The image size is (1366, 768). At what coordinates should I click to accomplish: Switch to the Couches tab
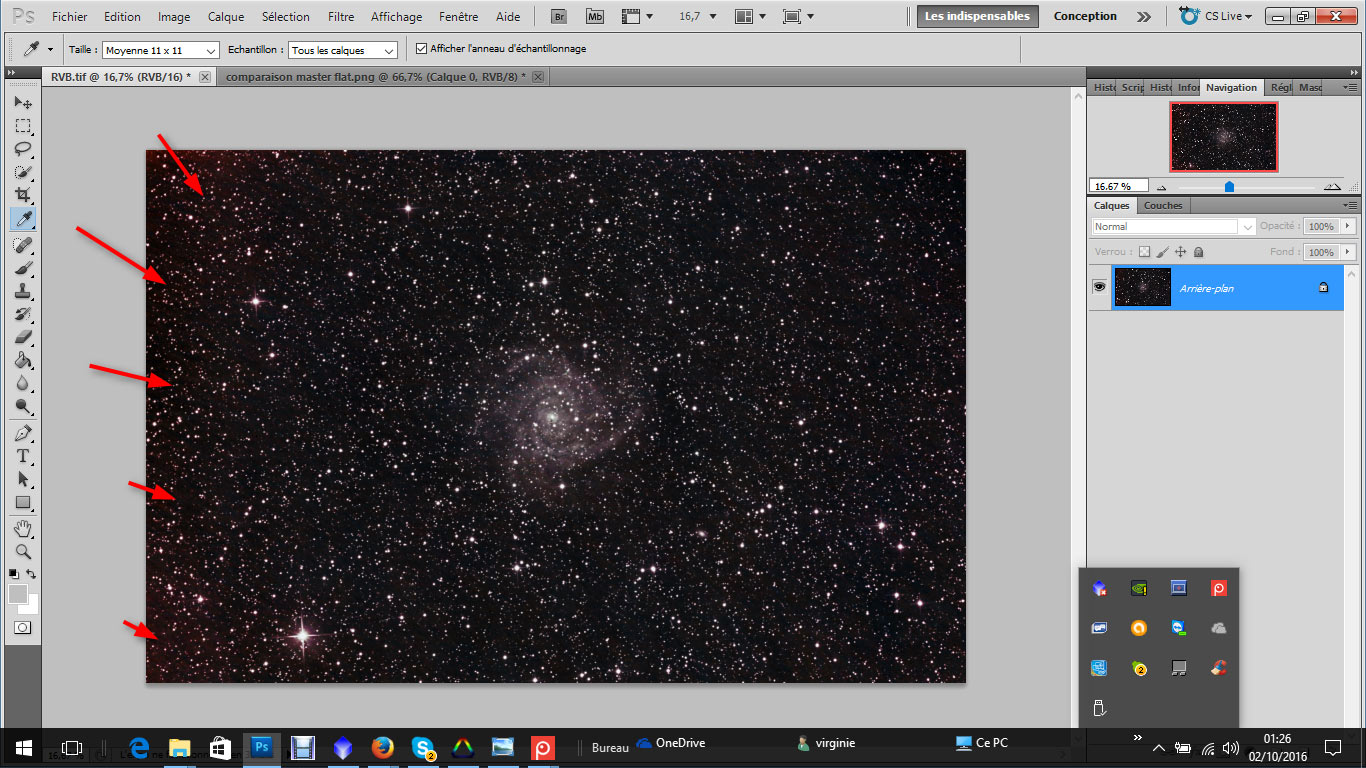[1162, 206]
